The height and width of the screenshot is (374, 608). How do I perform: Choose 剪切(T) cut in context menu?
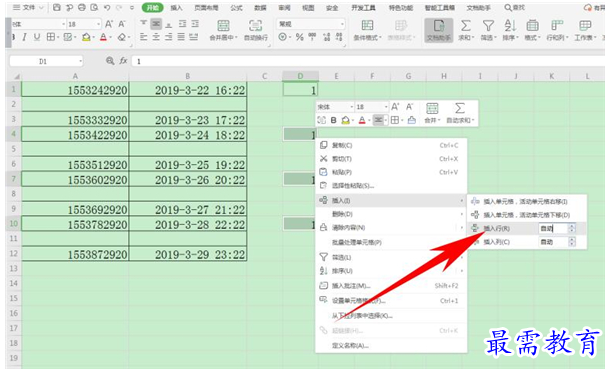click(x=391, y=159)
